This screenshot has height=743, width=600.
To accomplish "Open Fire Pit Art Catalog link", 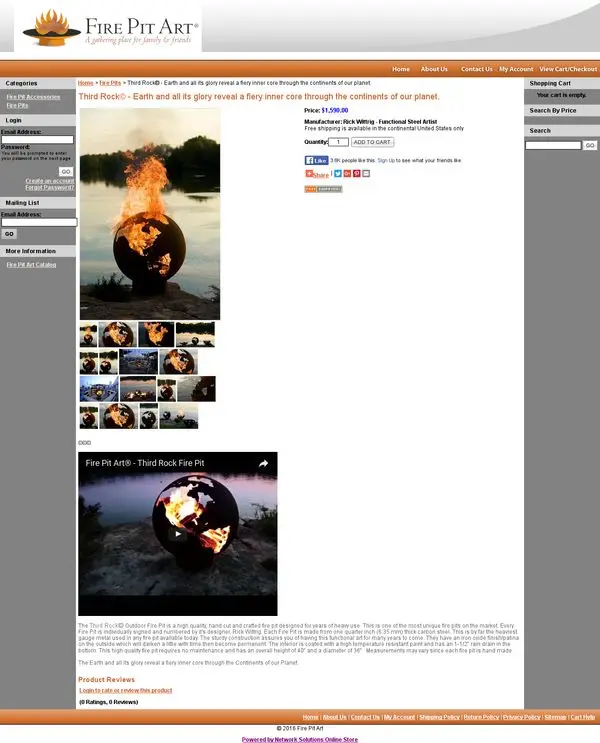I will (x=31, y=265).
